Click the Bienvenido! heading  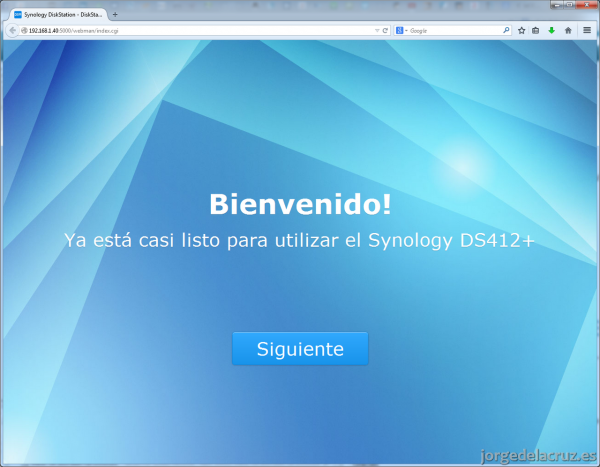[x=300, y=204]
